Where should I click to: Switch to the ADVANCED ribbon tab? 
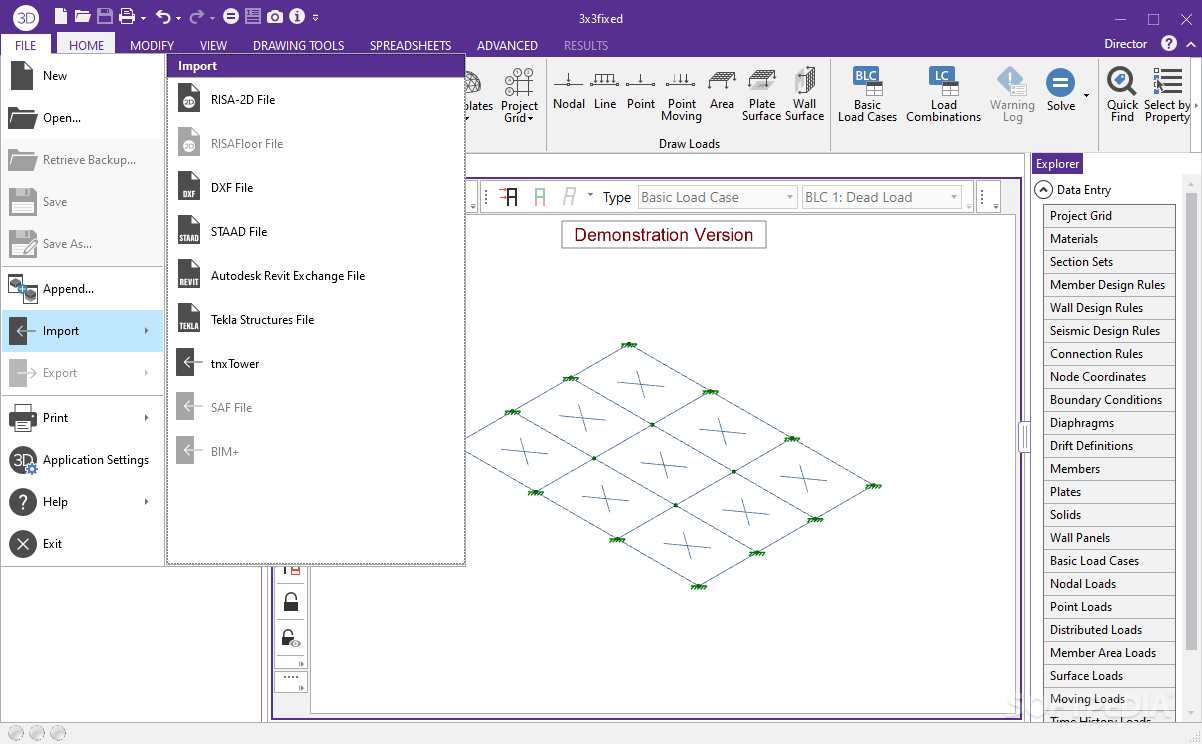click(507, 45)
